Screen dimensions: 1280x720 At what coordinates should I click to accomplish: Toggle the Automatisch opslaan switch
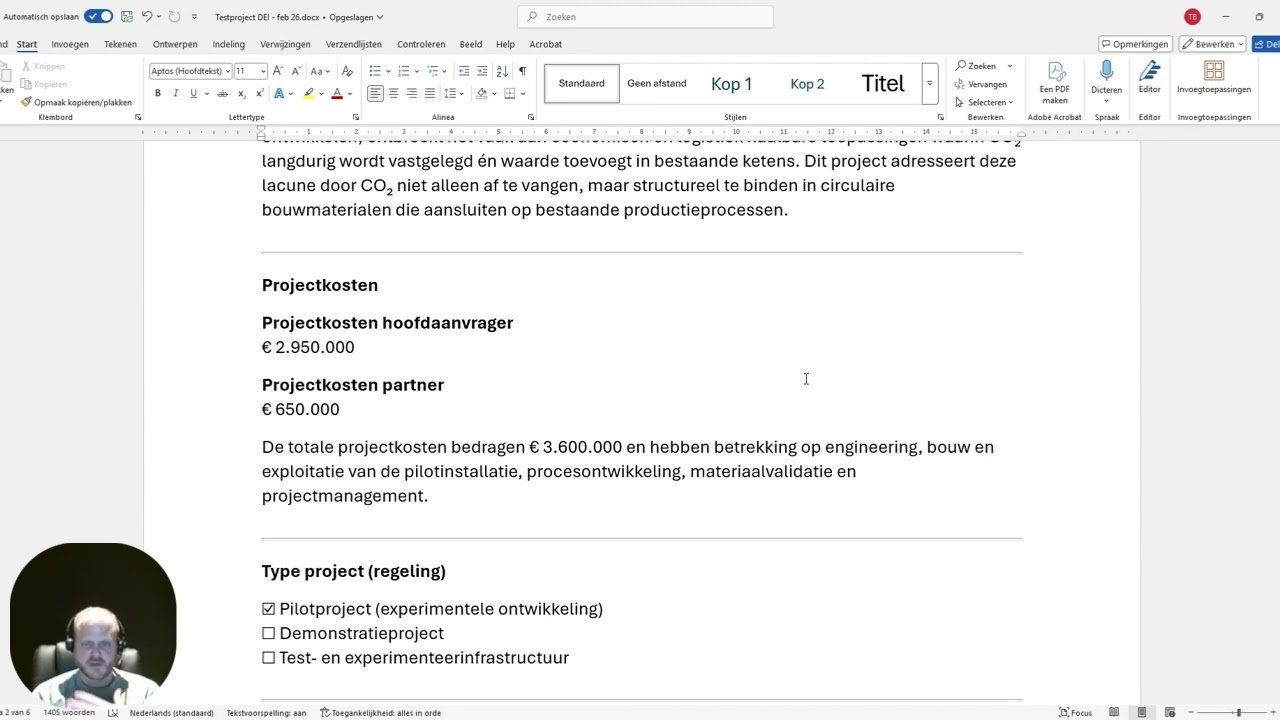tap(99, 17)
